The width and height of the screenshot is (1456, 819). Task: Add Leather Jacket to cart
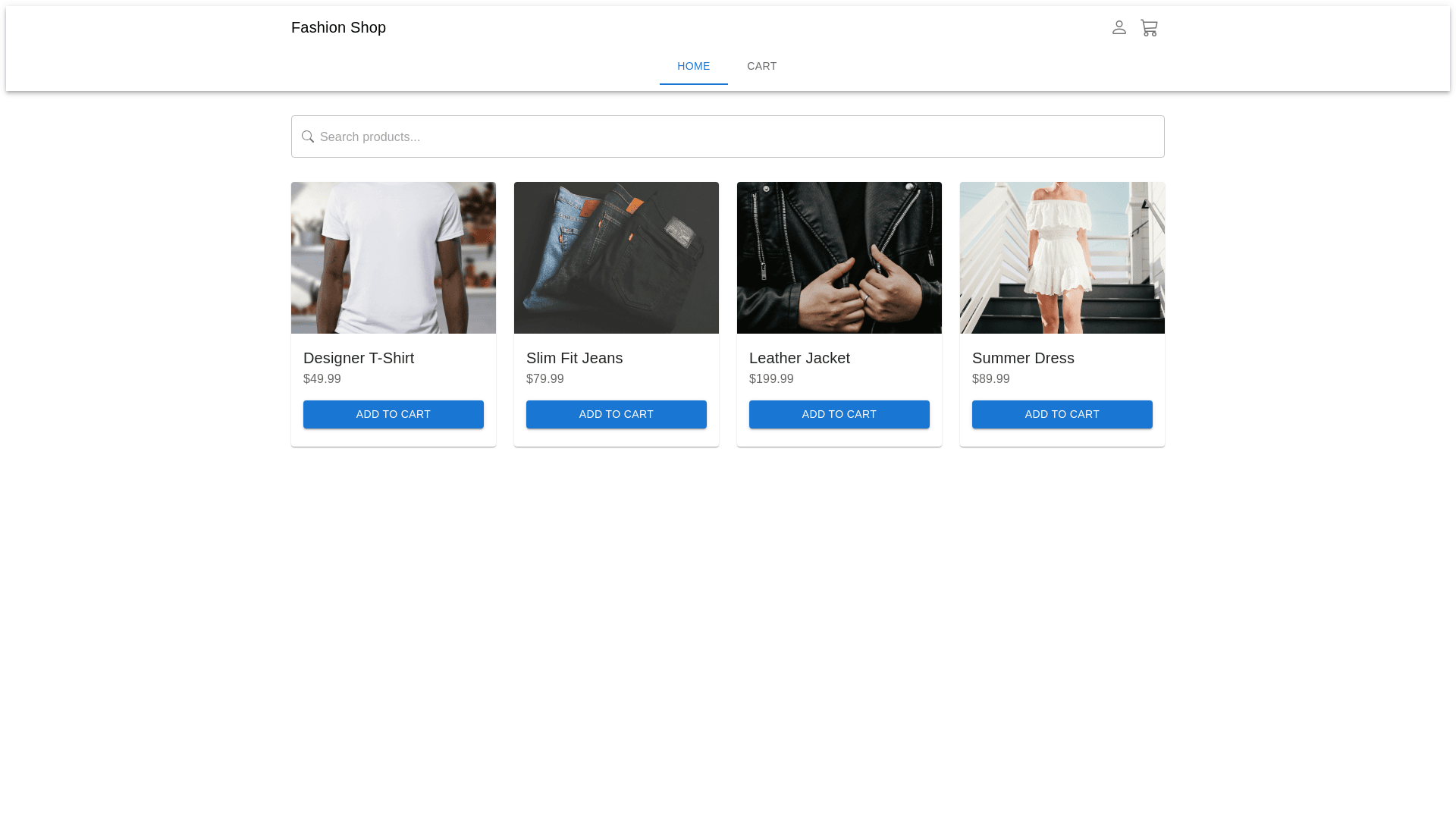coord(839,414)
